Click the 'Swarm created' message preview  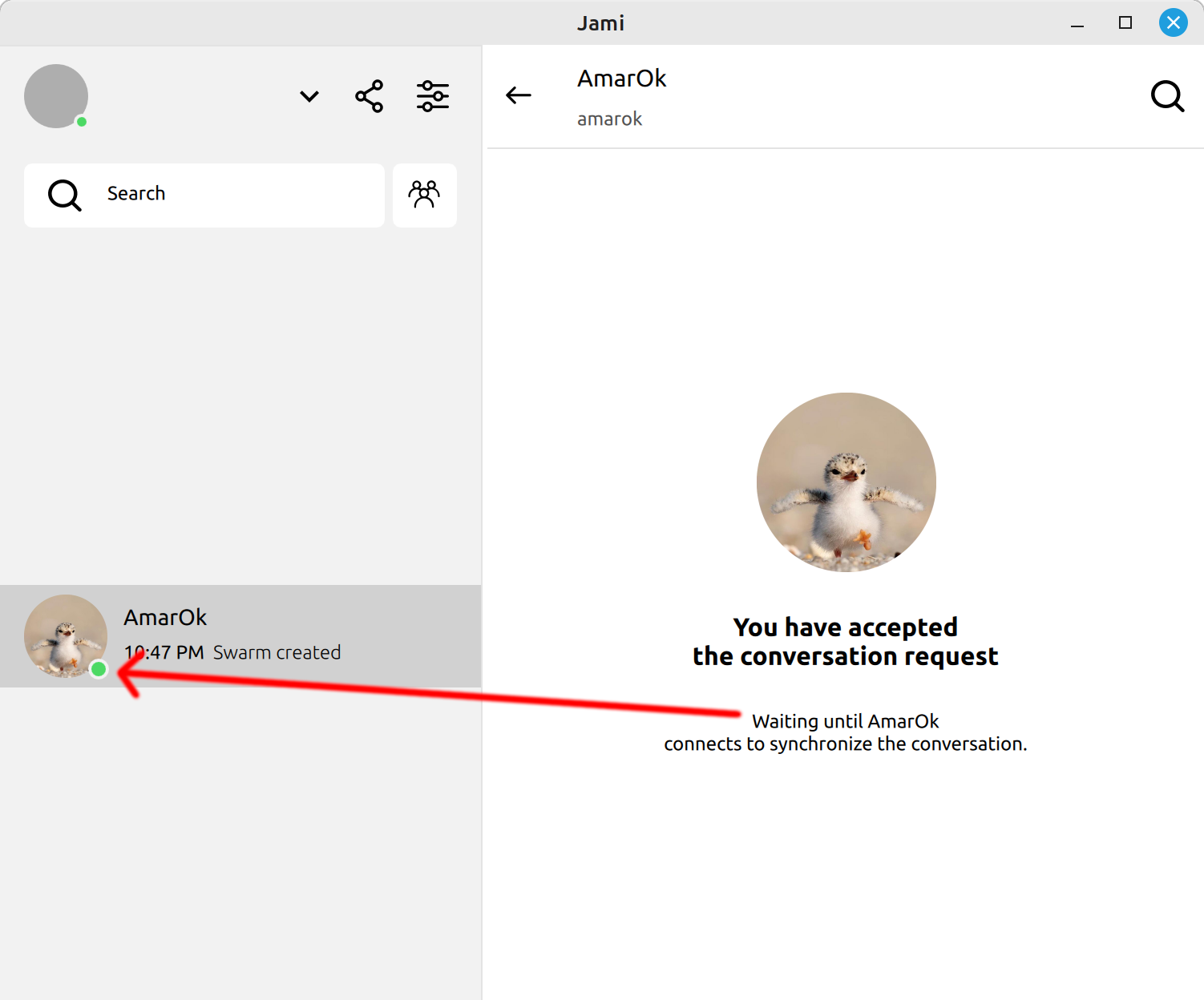click(x=277, y=653)
